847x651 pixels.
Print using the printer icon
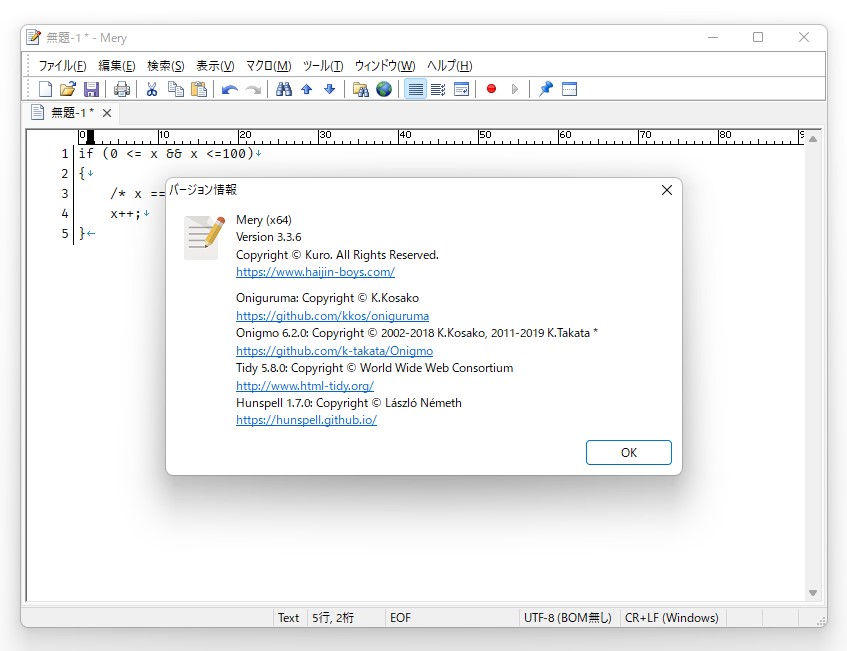pyautogui.click(x=122, y=89)
